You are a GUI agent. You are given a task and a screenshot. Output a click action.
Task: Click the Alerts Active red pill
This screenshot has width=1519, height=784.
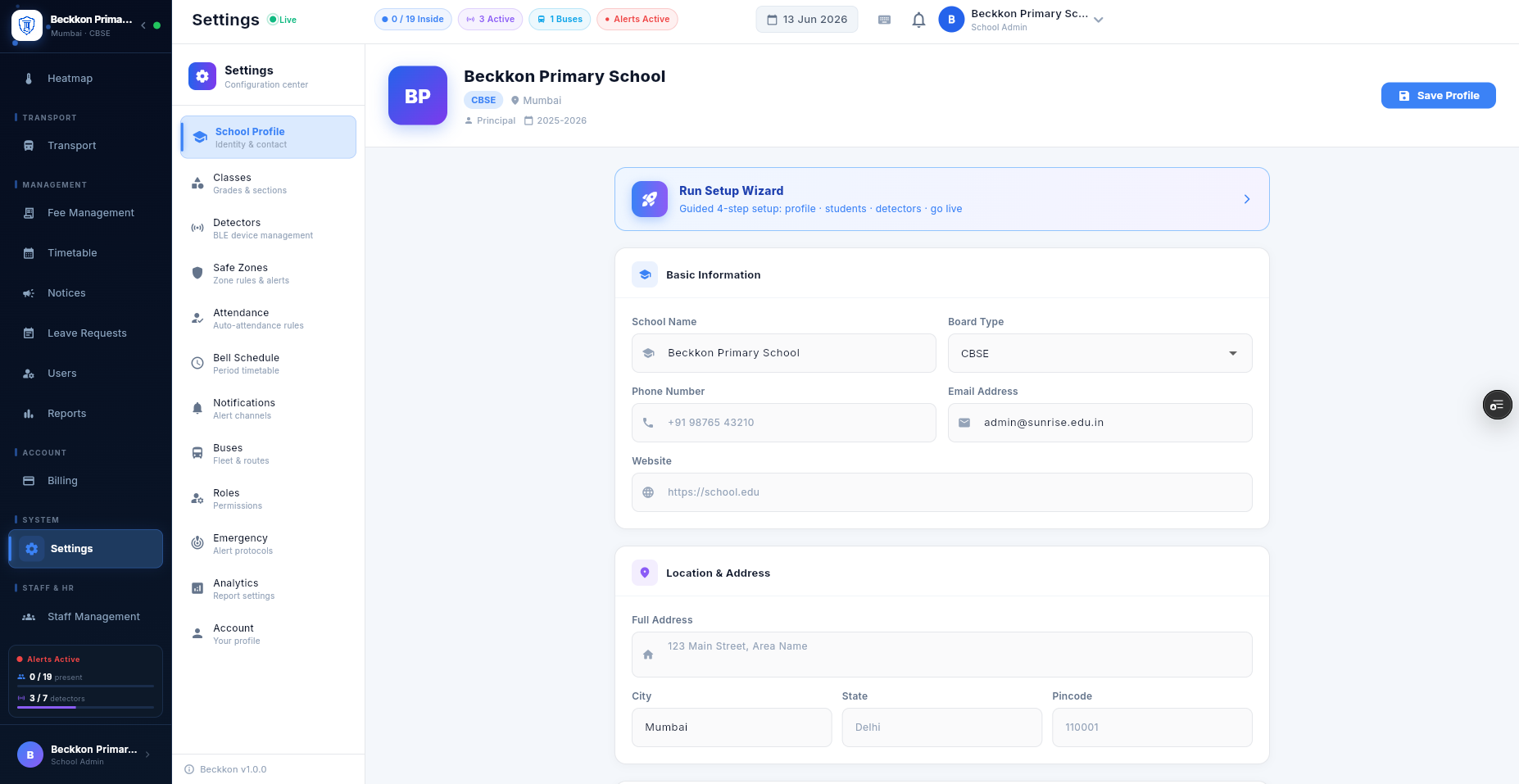coord(637,20)
